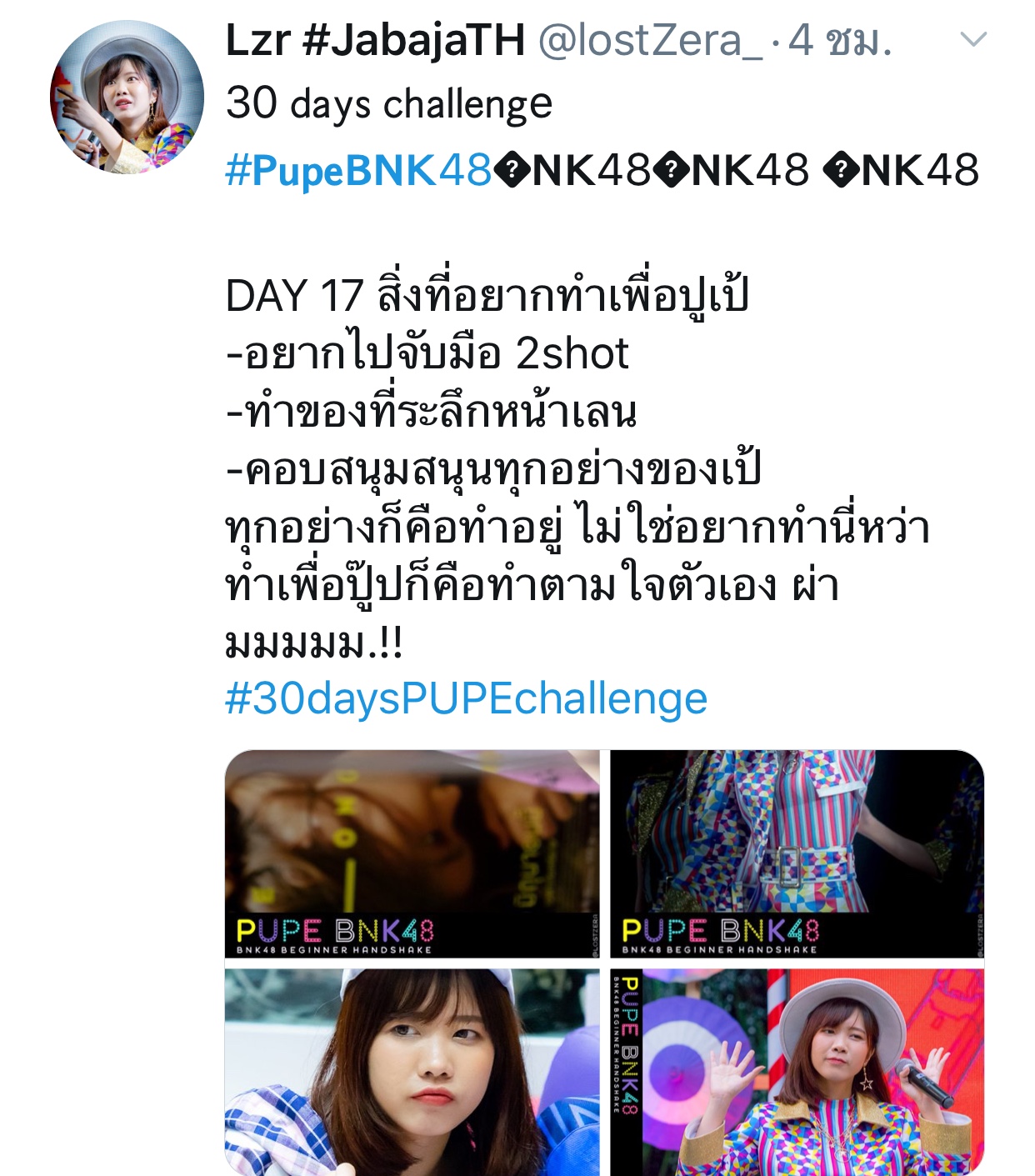Tap the PUPE BNK48 logo on the second photo
Image resolution: width=1035 pixels, height=1176 pixels.
click(x=721, y=936)
